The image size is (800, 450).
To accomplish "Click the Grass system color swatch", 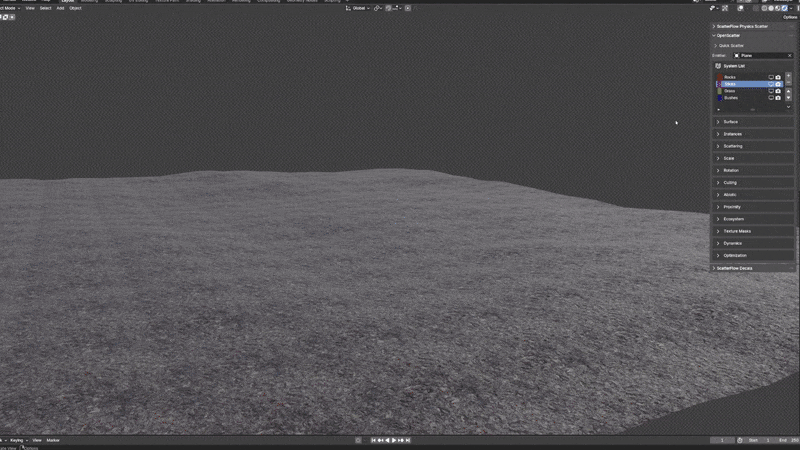I will 720,91.
